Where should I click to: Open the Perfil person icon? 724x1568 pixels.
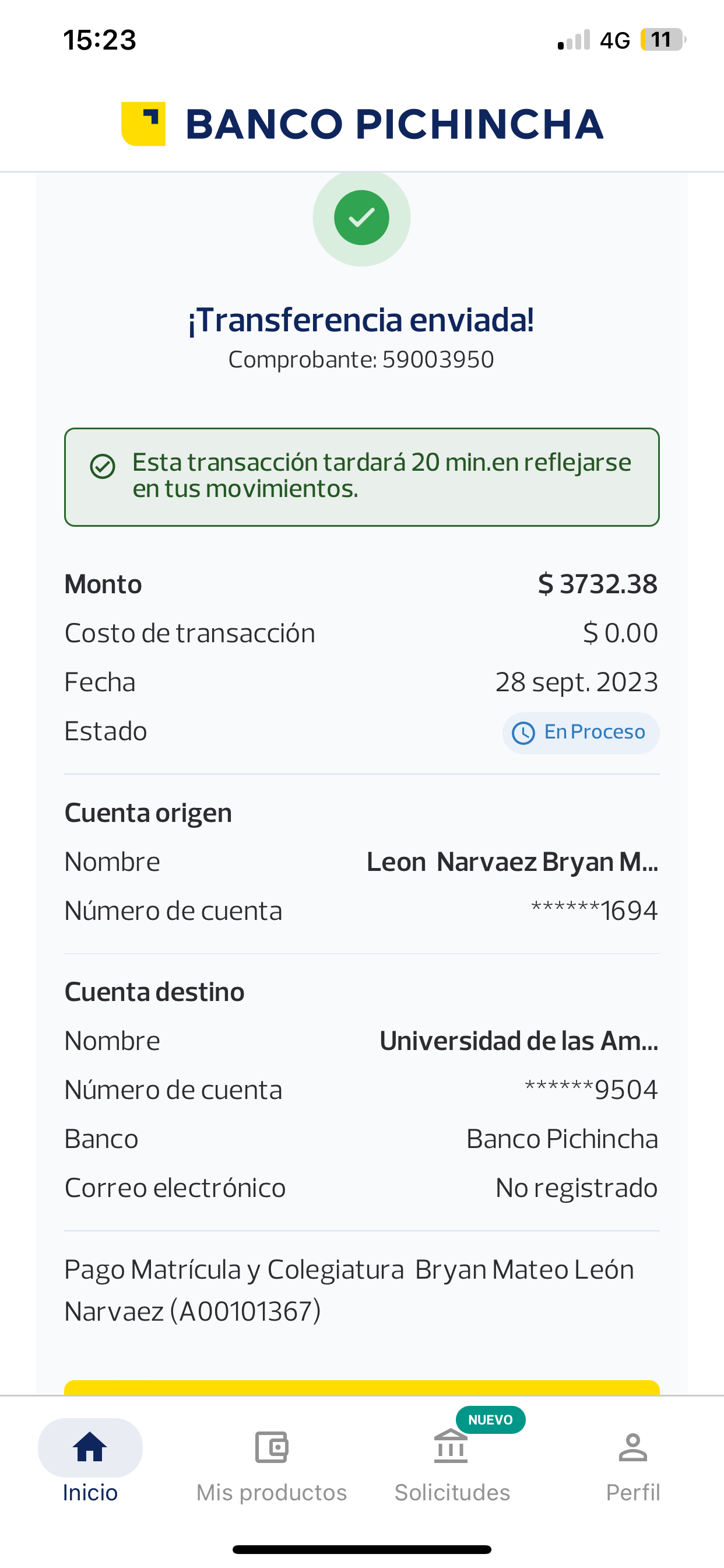point(632,1446)
